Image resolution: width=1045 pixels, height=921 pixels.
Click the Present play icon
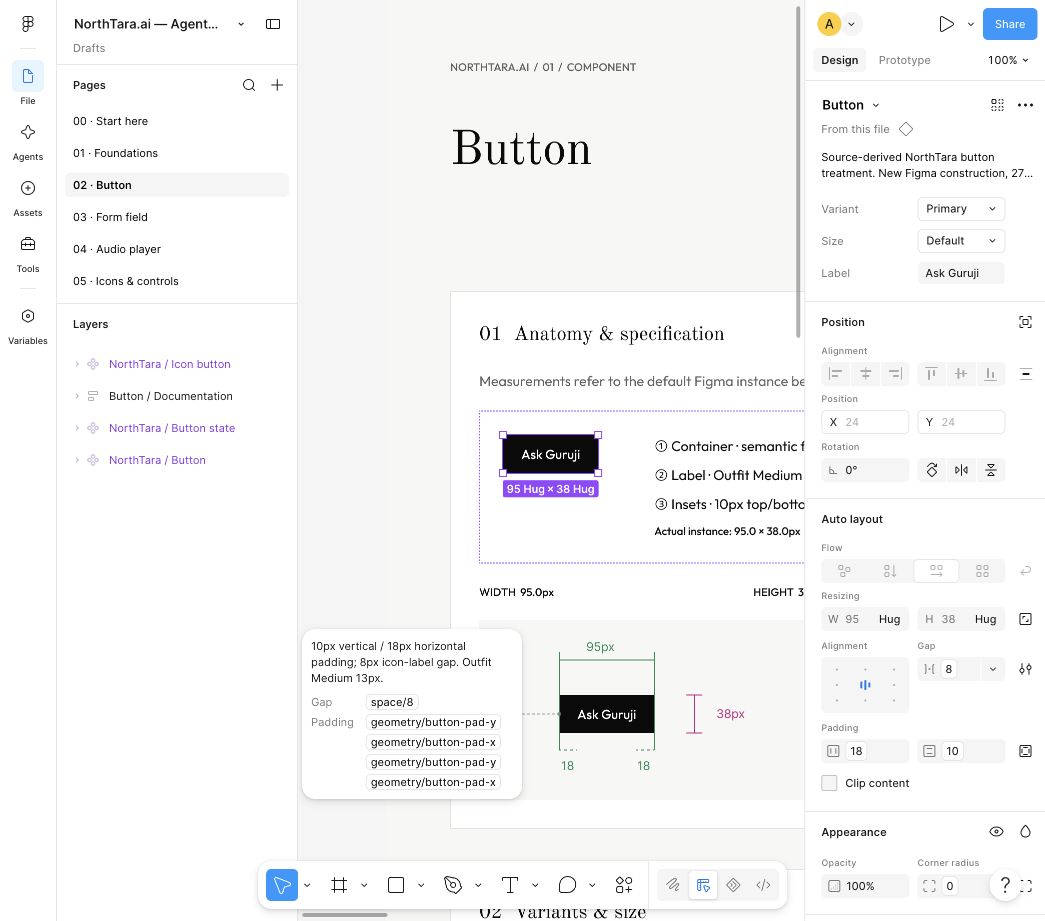[x=946, y=24]
